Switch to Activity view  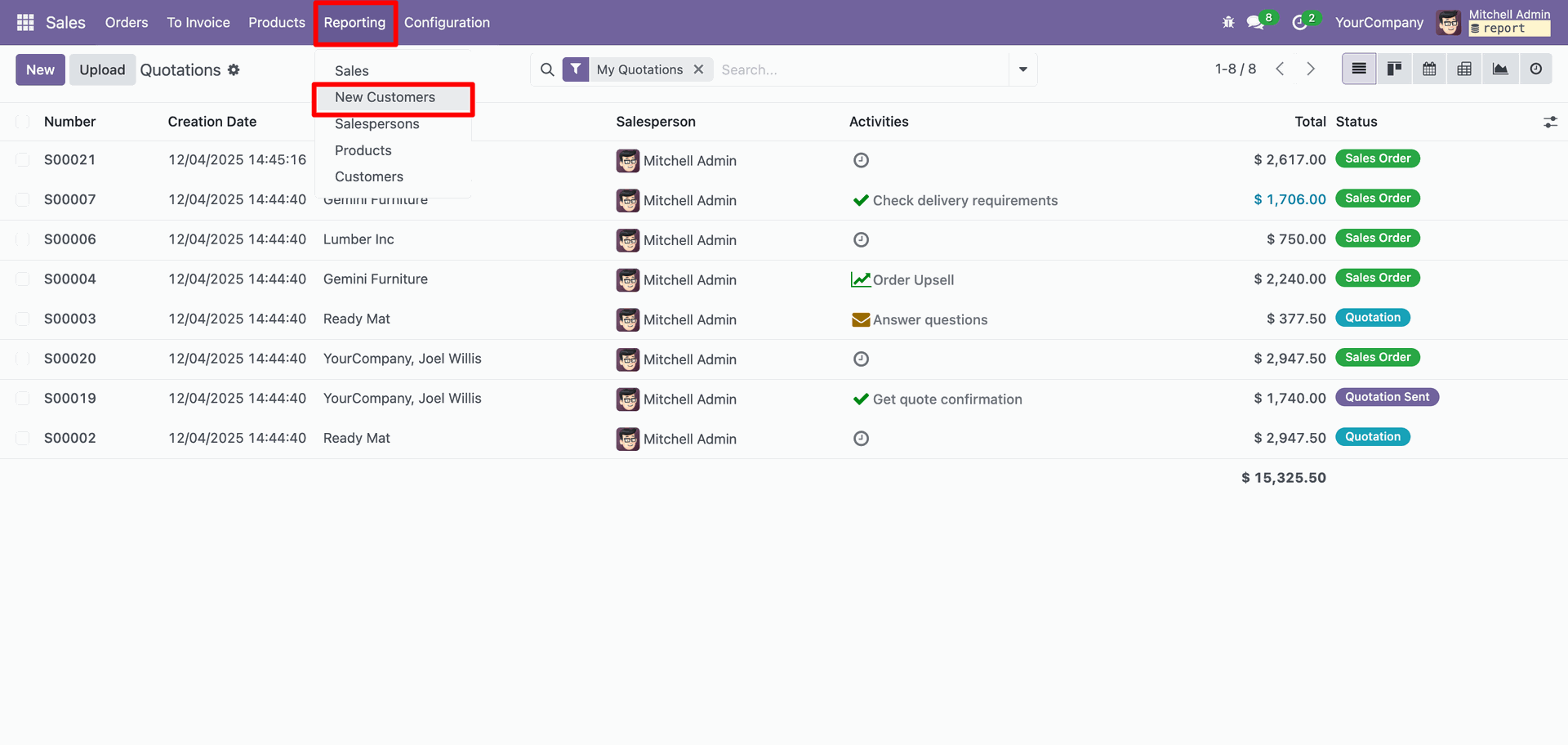coord(1535,69)
